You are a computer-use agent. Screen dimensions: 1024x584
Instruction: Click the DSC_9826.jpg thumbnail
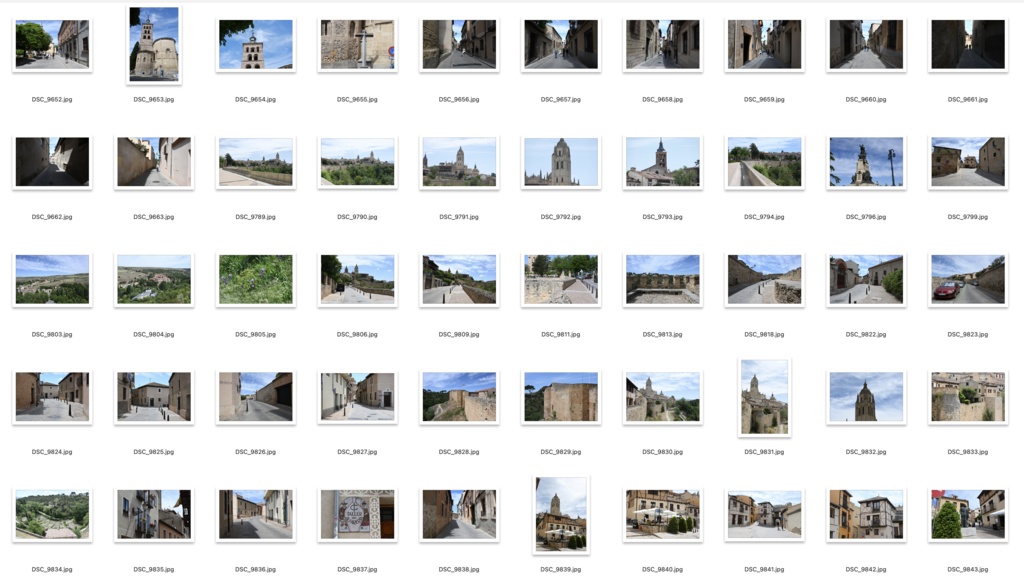(255, 397)
